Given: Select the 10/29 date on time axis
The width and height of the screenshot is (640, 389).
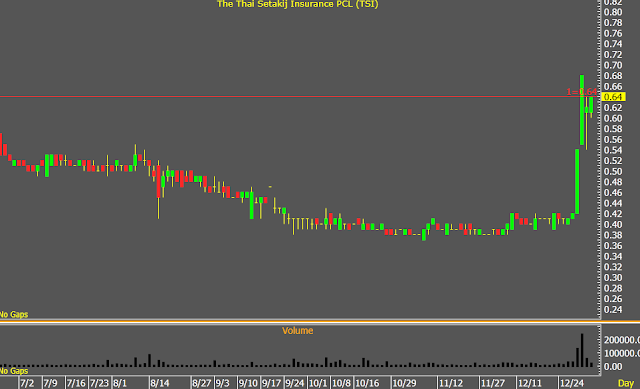Looking at the screenshot, I should [404, 384].
